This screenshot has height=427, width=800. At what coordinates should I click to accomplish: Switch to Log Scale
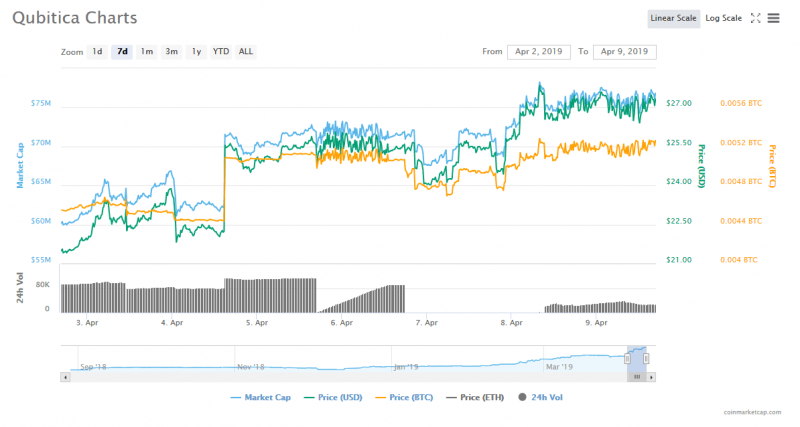723,18
